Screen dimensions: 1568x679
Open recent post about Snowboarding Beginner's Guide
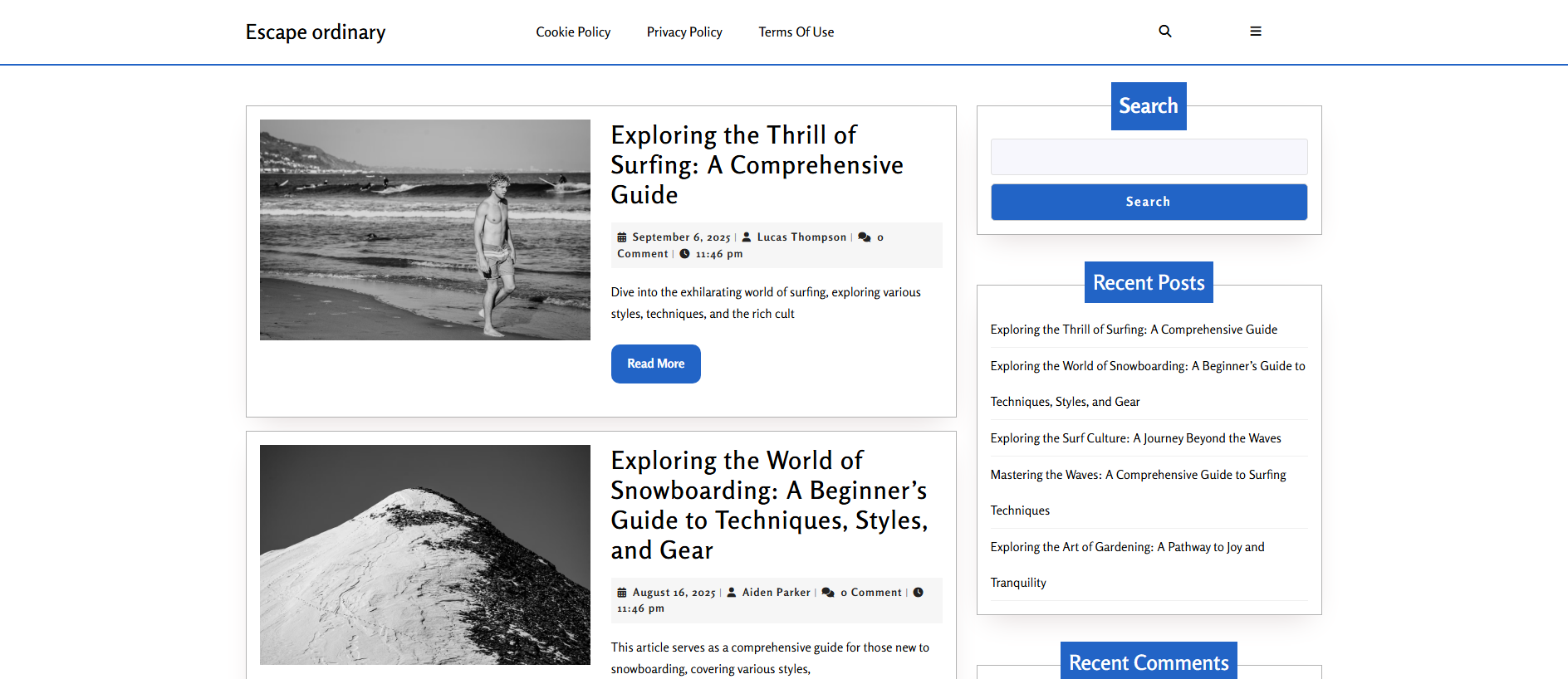pyautogui.click(x=1148, y=383)
